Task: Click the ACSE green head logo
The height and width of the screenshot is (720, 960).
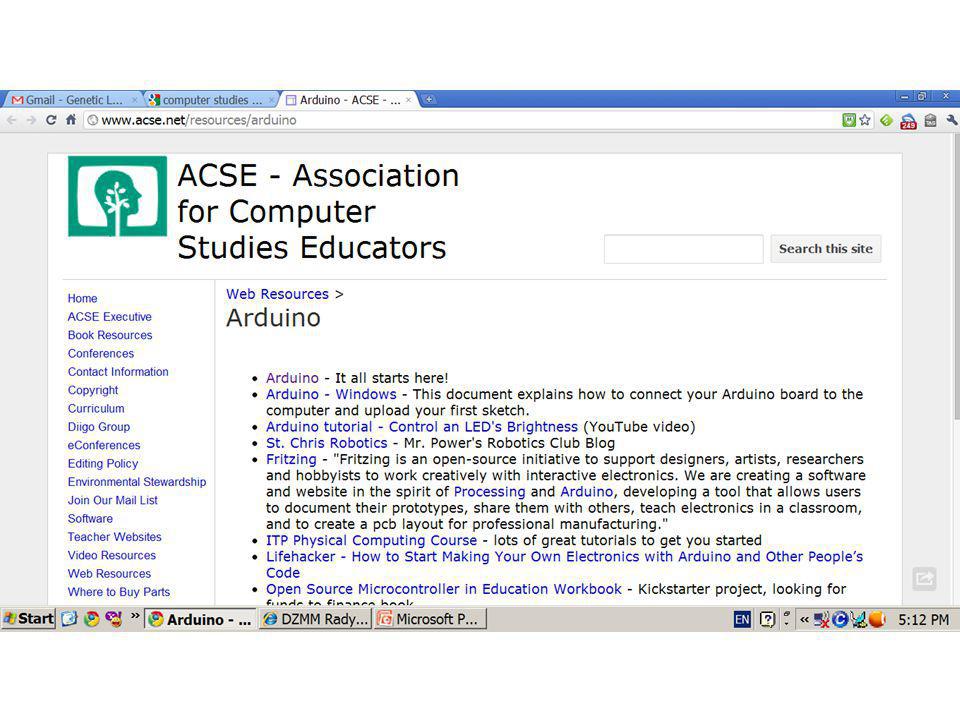Action: (x=117, y=196)
